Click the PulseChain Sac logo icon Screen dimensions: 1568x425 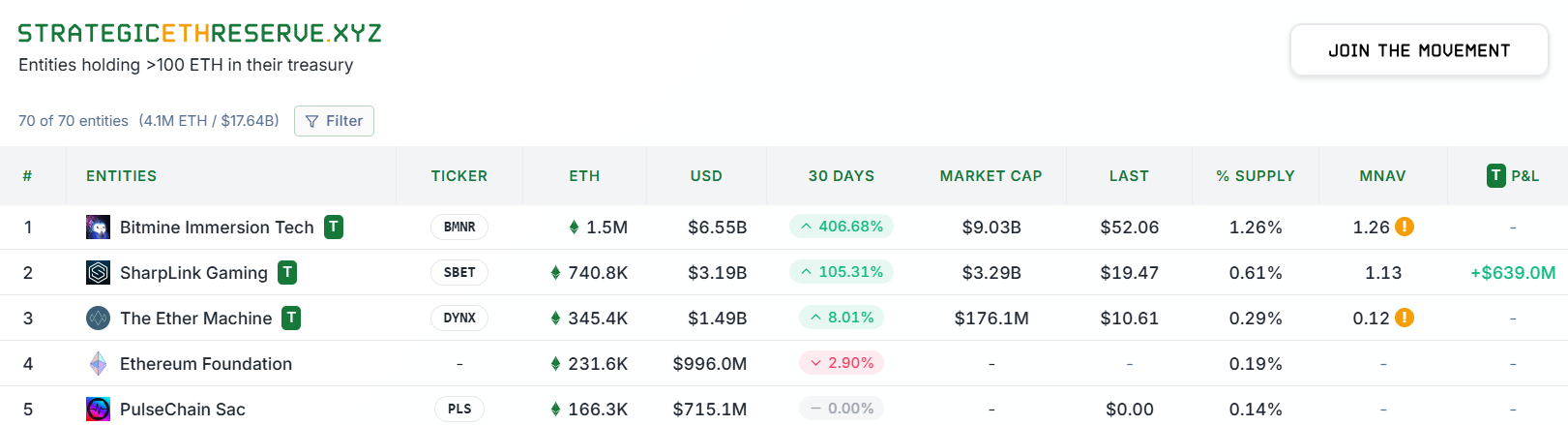98,410
